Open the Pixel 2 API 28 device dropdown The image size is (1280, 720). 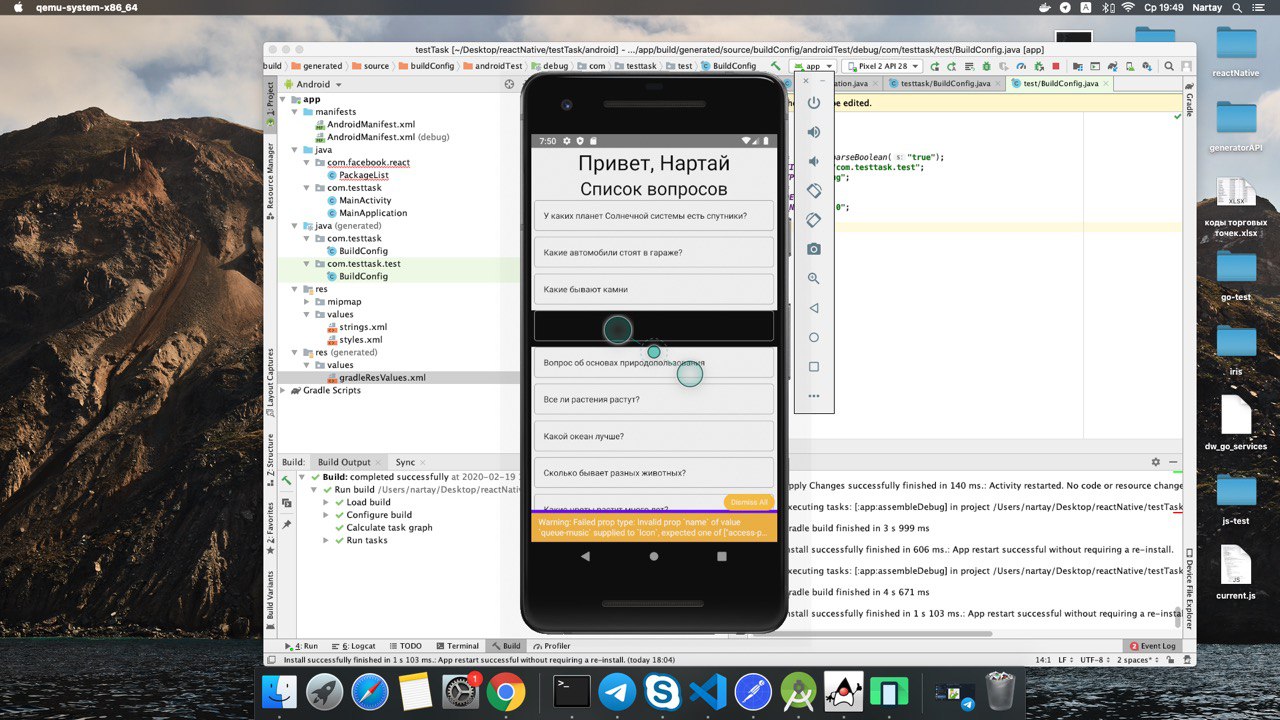(x=882, y=66)
